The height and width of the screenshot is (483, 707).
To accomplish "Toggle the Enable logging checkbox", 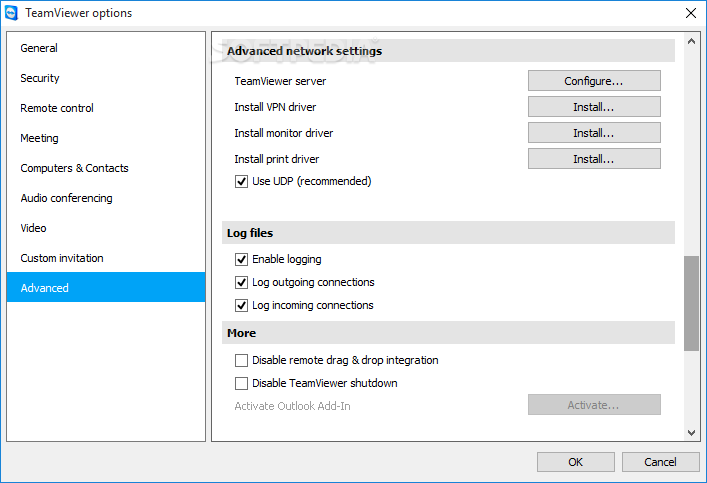I will click(241, 259).
